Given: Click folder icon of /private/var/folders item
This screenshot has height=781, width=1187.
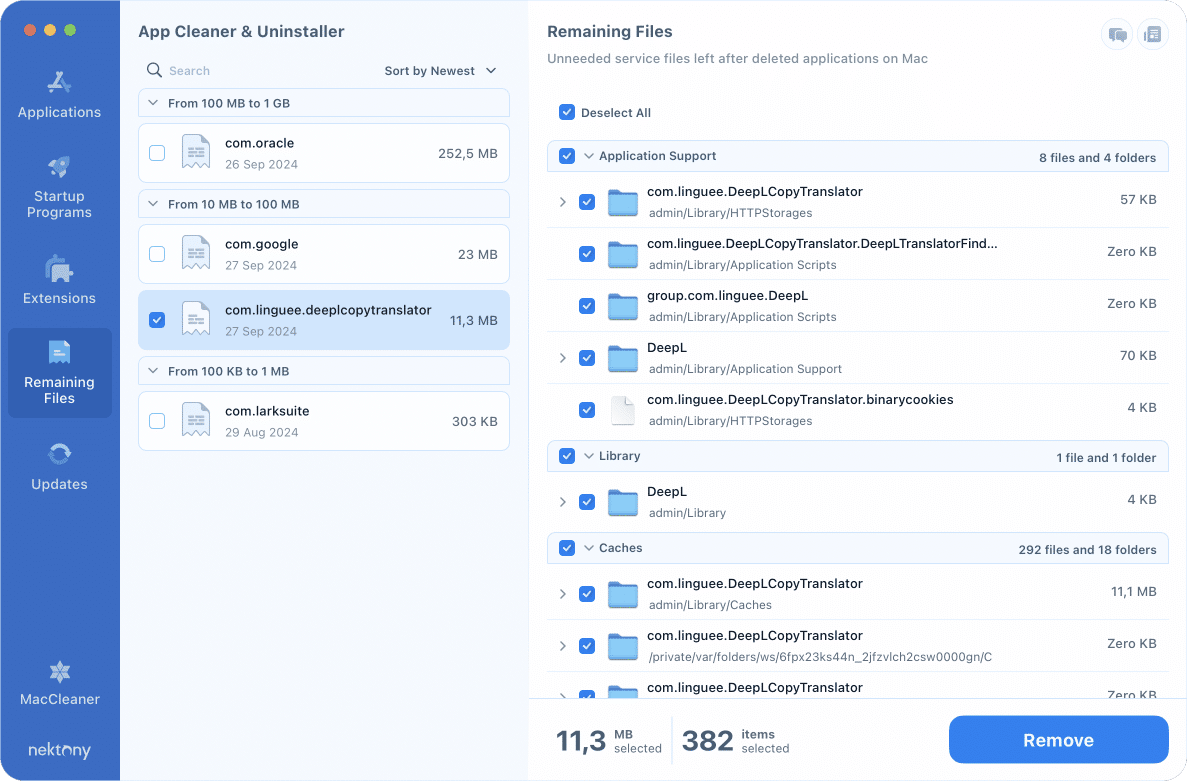Looking at the screenshot, I should (623, 646).
